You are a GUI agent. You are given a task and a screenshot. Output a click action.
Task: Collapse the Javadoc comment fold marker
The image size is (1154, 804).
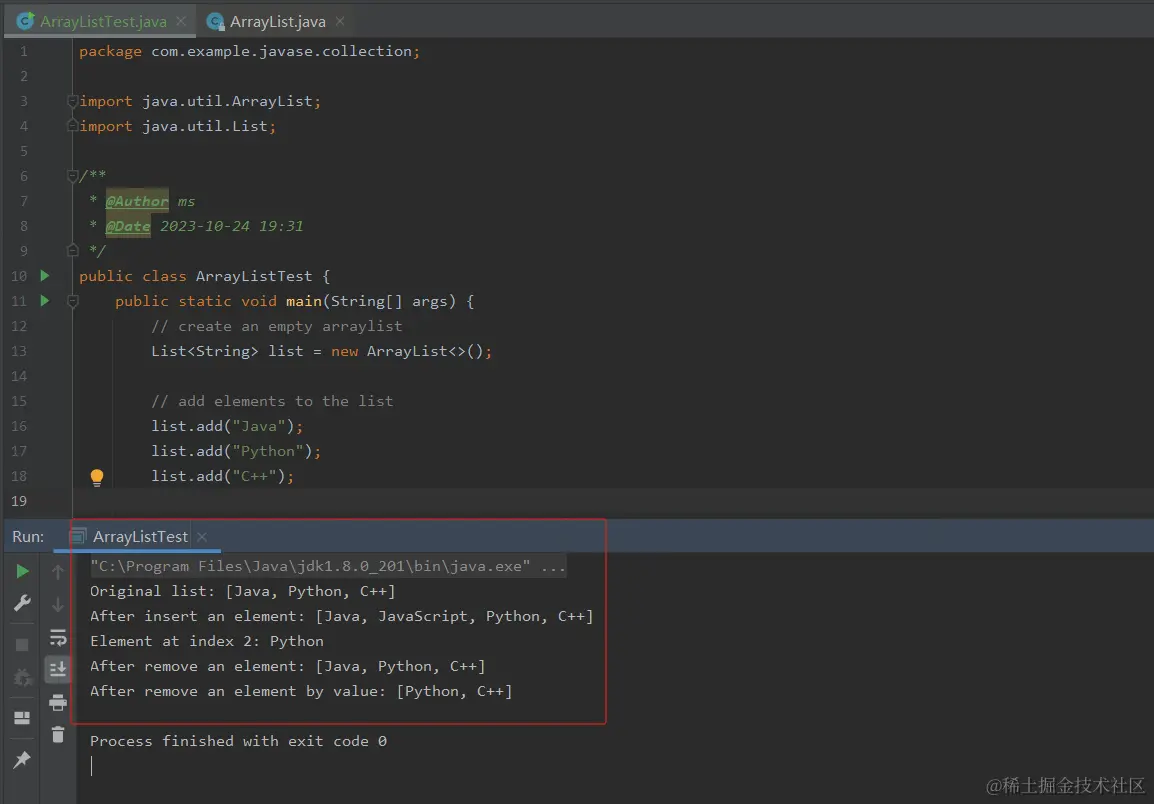(72, 175)
